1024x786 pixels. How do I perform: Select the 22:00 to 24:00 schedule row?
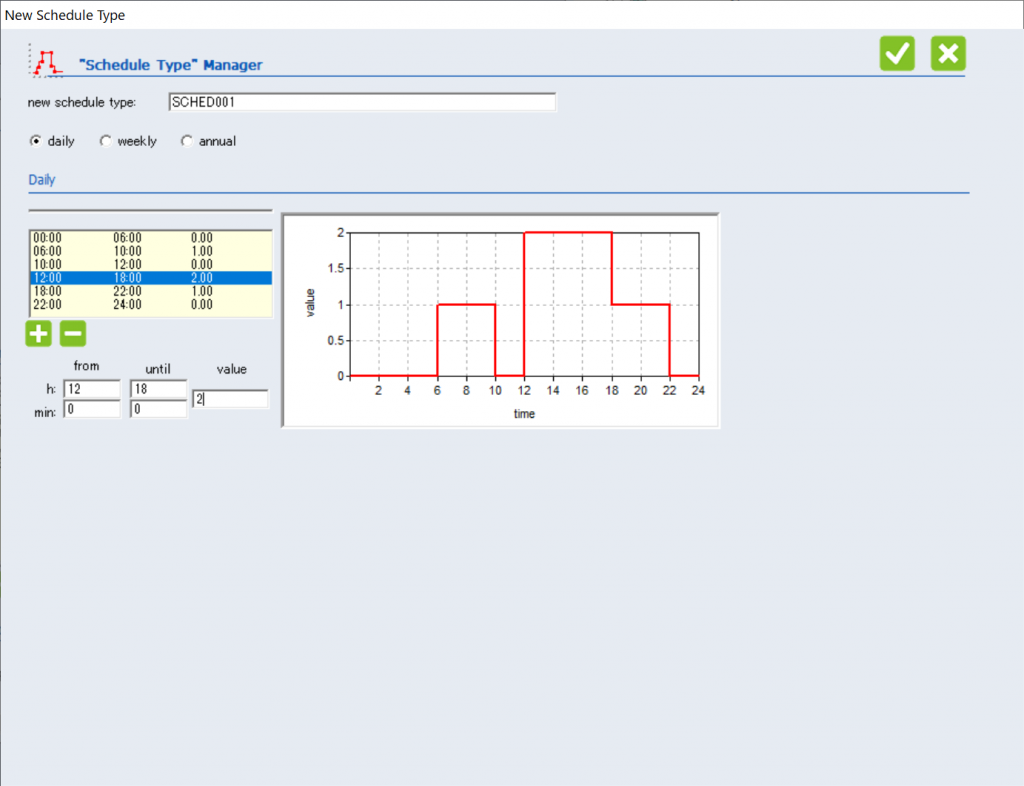pos(150,304)
